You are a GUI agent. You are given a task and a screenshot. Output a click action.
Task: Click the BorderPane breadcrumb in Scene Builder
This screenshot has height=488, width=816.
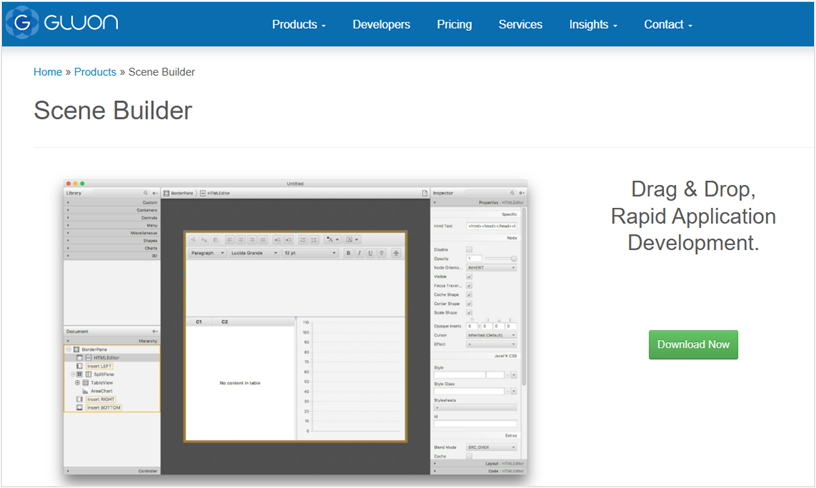[178, 193]
